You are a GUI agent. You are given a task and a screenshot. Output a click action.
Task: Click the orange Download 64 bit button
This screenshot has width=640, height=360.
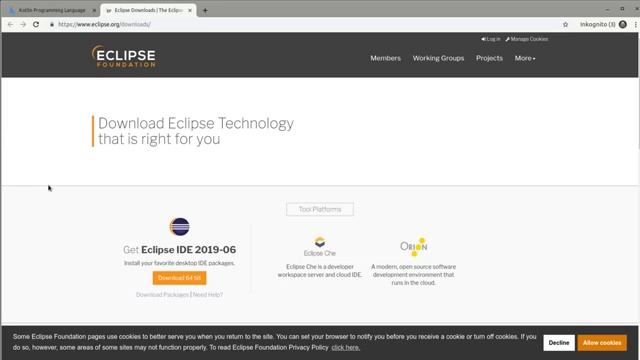pos(180,278)
